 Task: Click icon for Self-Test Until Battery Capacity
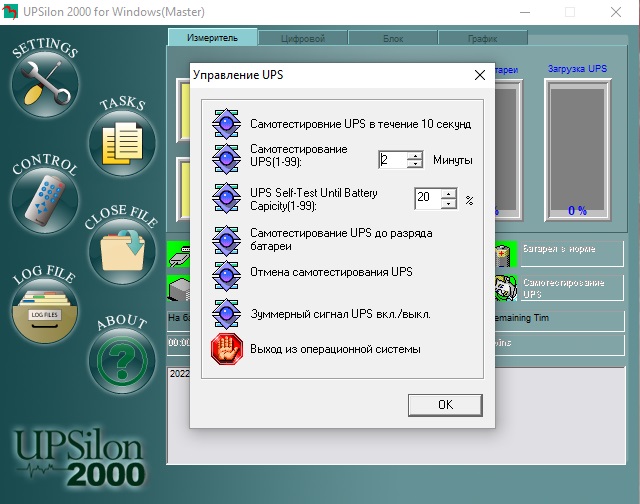pos(226,198)
